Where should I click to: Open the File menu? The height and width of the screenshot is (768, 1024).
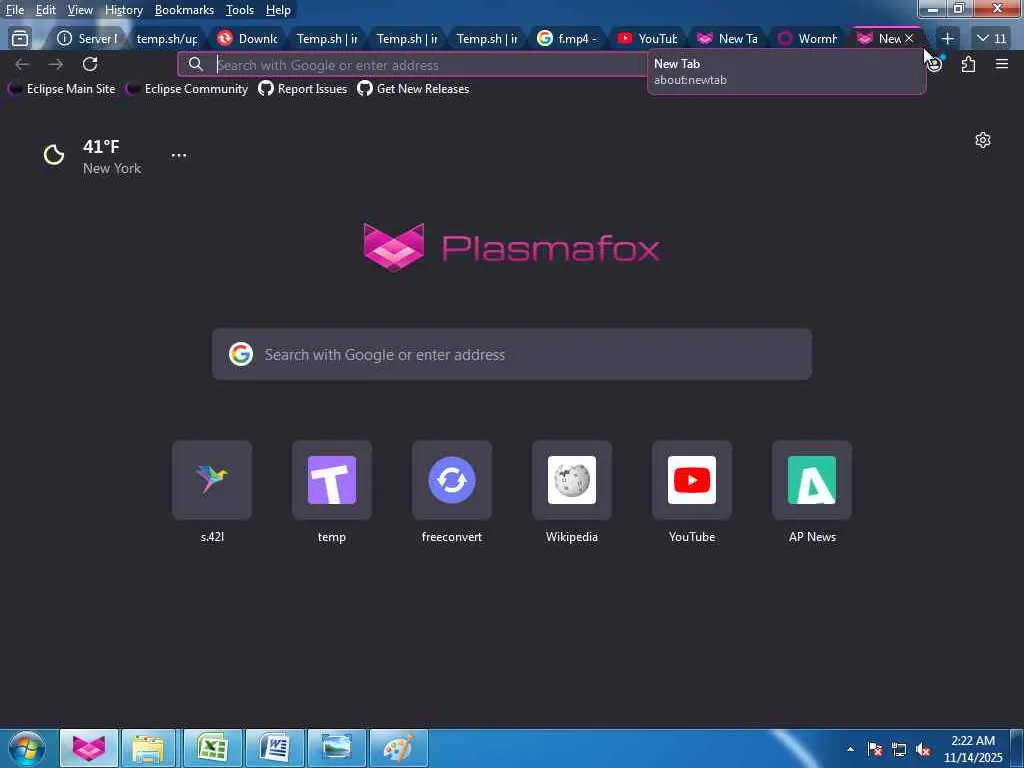click(x=14, y=10)
